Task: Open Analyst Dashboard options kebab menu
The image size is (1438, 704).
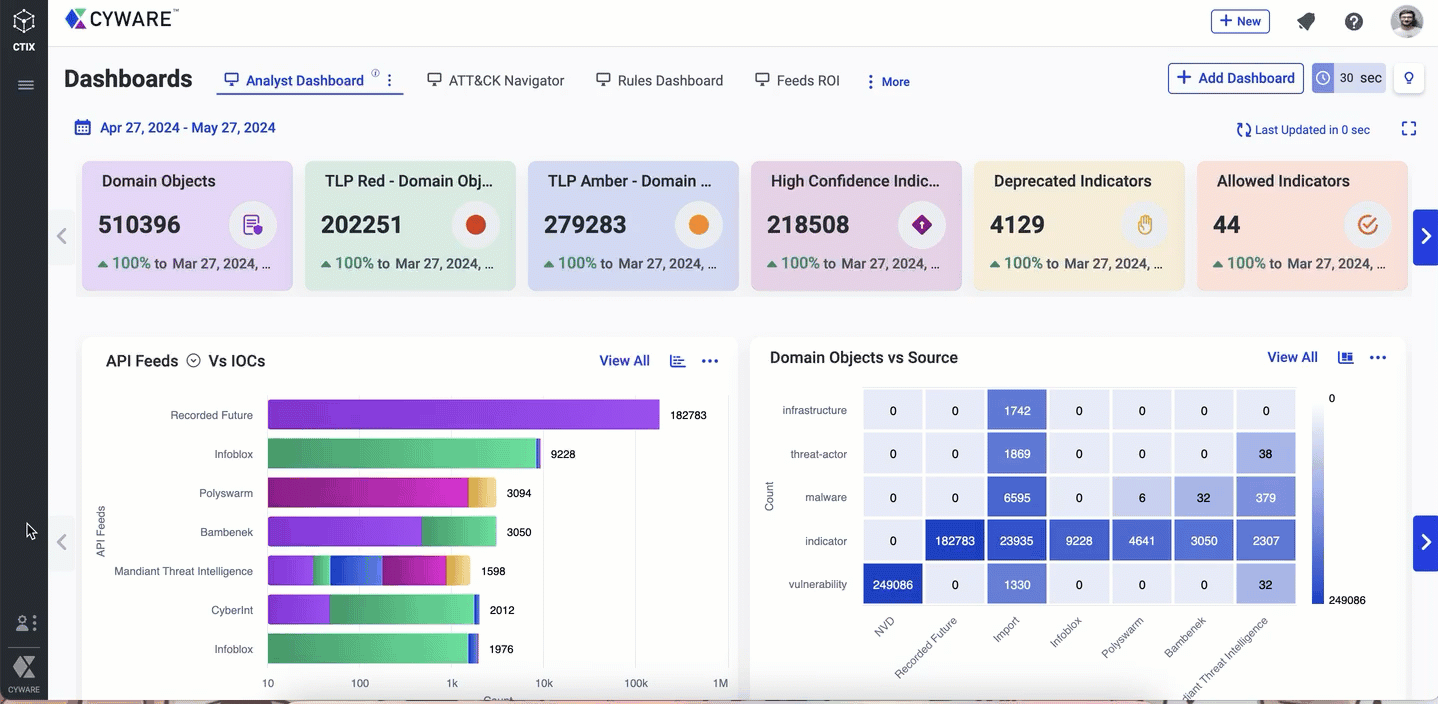Action: point(390,81)
